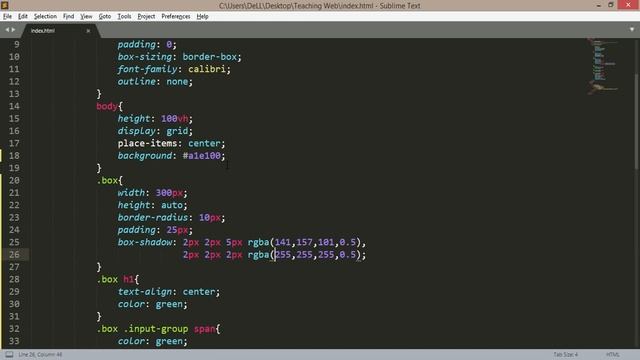Click HTML syntax selector in status bar
640x360 pixels.
coord(613,354)
